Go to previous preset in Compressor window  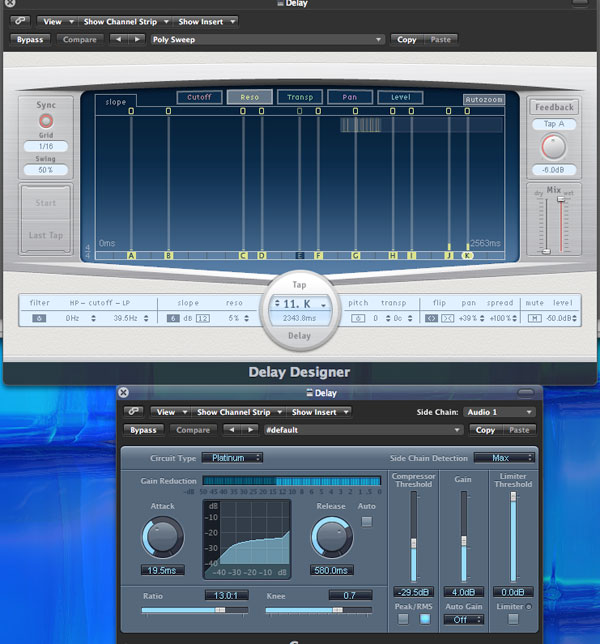pos(232,430)
